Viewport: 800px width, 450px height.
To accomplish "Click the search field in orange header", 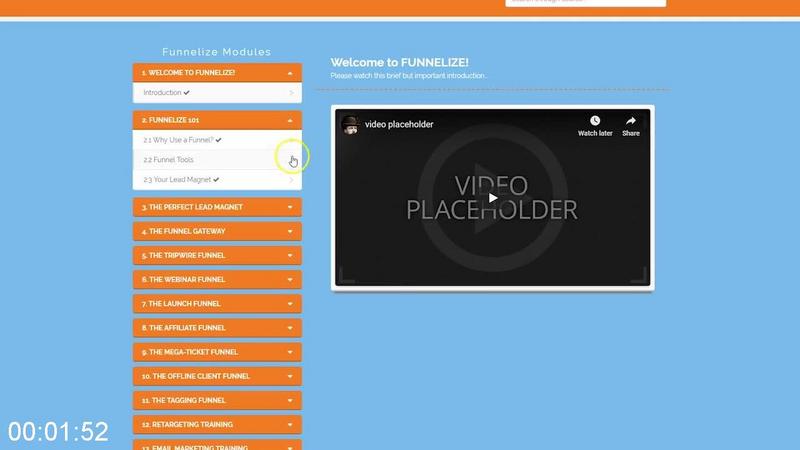I will [586, 3].
